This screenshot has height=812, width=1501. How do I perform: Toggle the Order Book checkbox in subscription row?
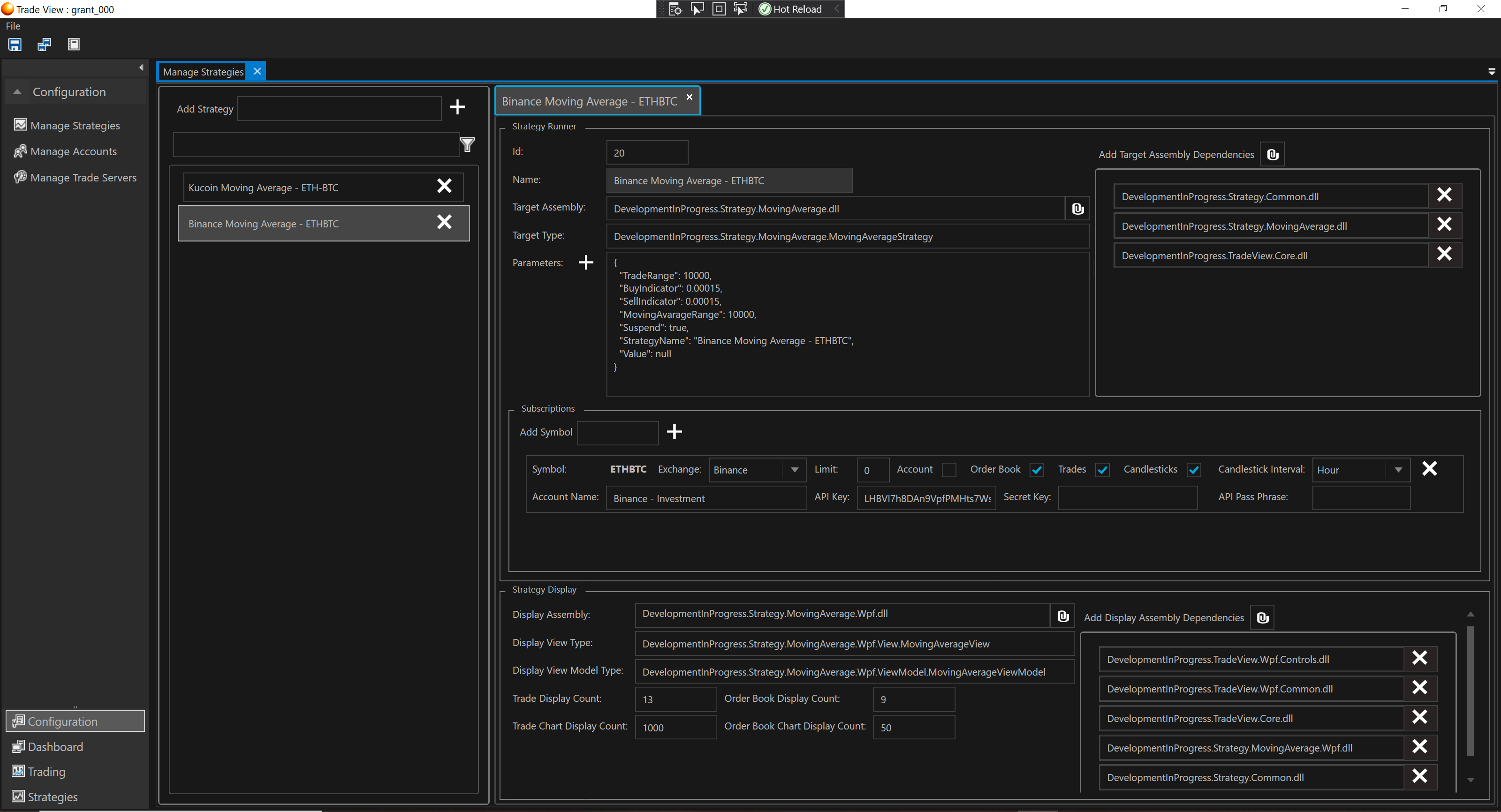(x=1038, y=468)
